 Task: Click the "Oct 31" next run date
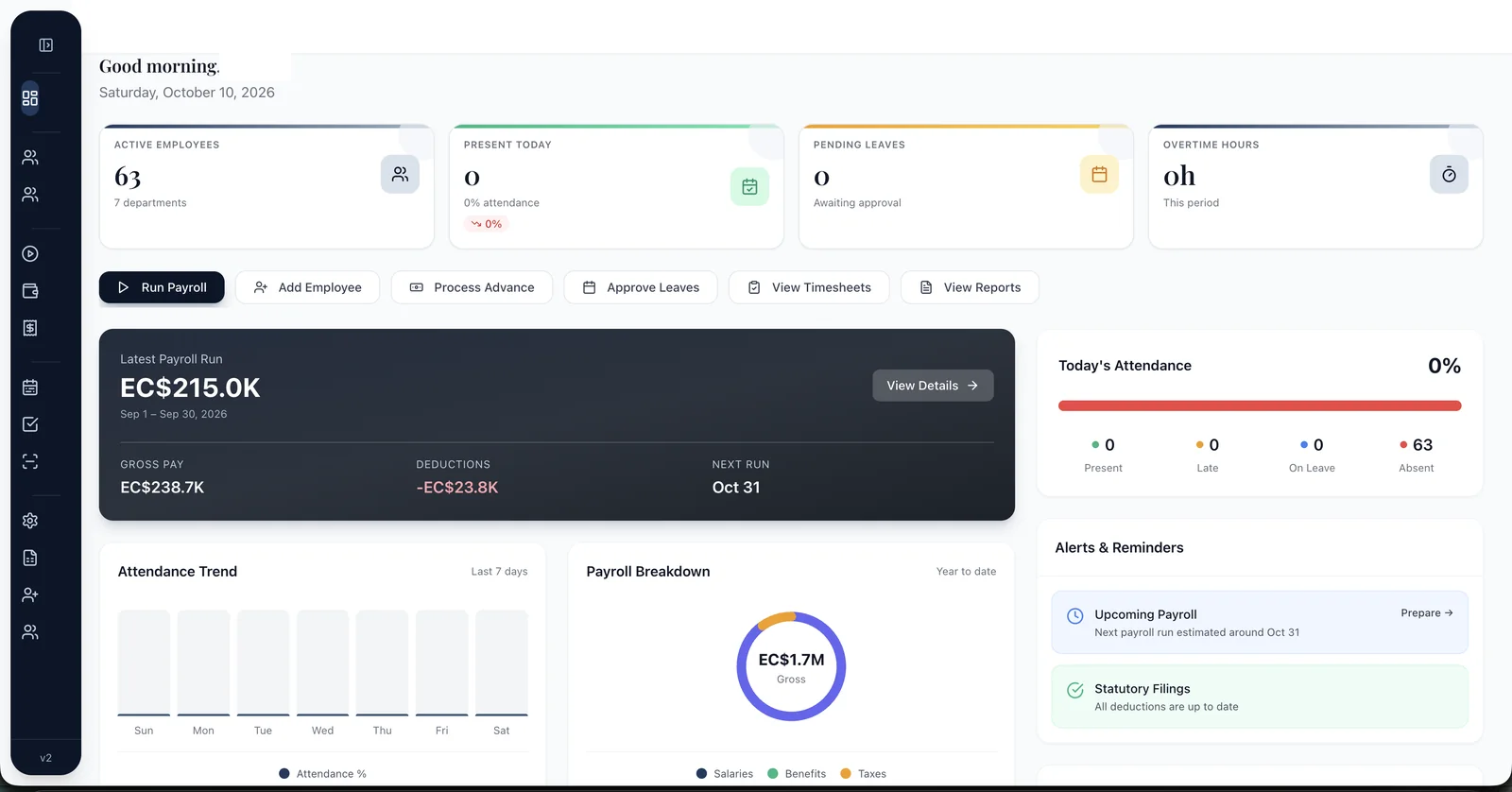click(x=736, y=488)
